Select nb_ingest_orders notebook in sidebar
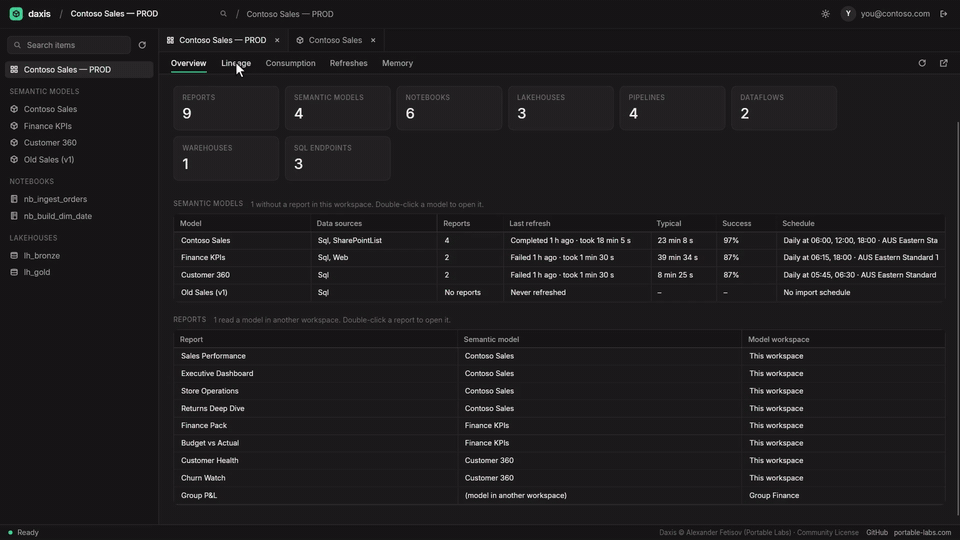960x540 pixels. click(x=79, y=199)
